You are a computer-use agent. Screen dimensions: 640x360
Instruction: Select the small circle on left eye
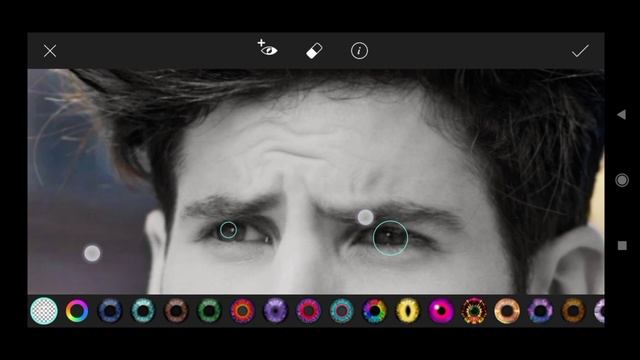(x=228, y=230)
